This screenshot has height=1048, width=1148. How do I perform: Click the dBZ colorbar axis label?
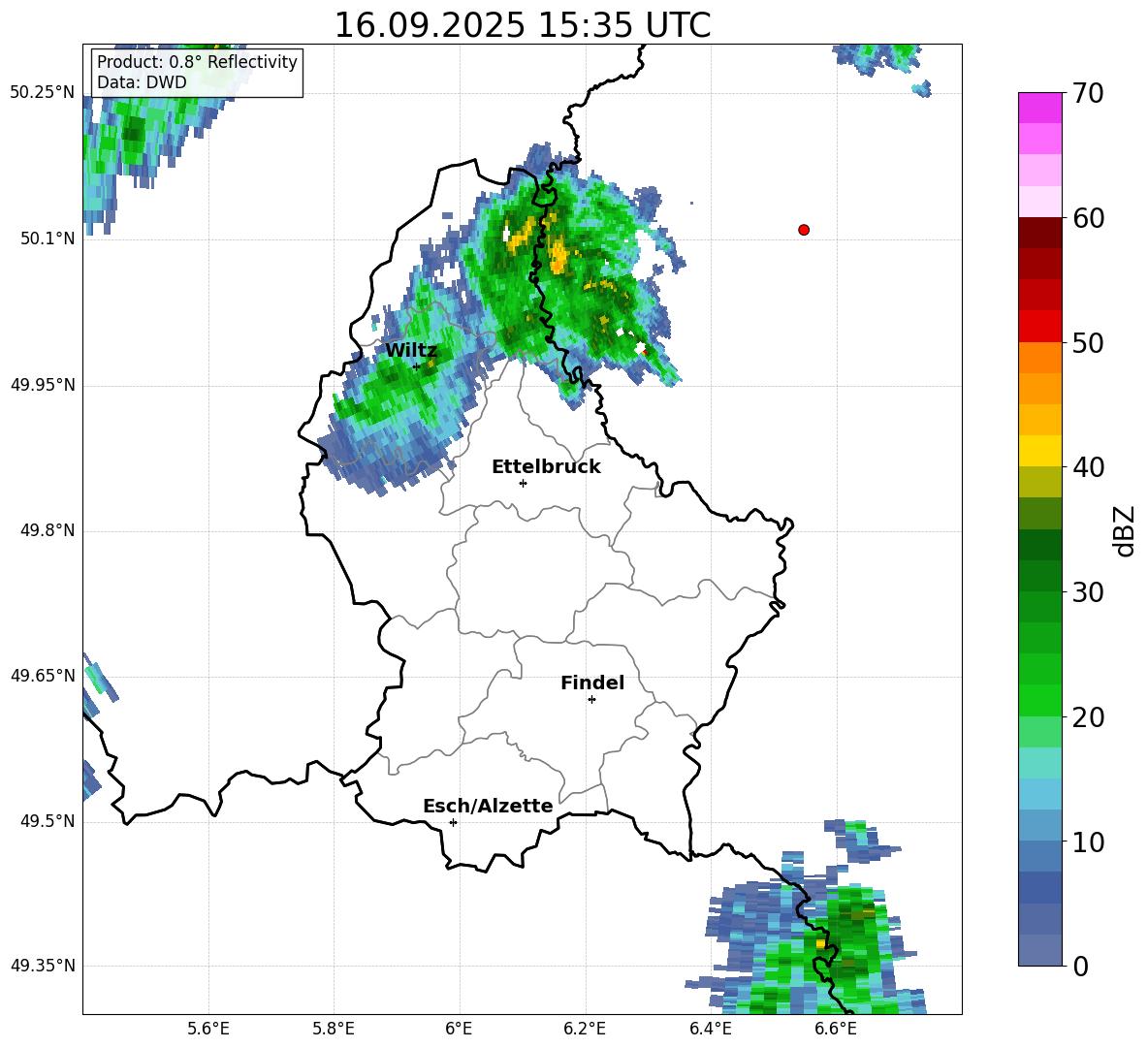[x=1124, y=530]
